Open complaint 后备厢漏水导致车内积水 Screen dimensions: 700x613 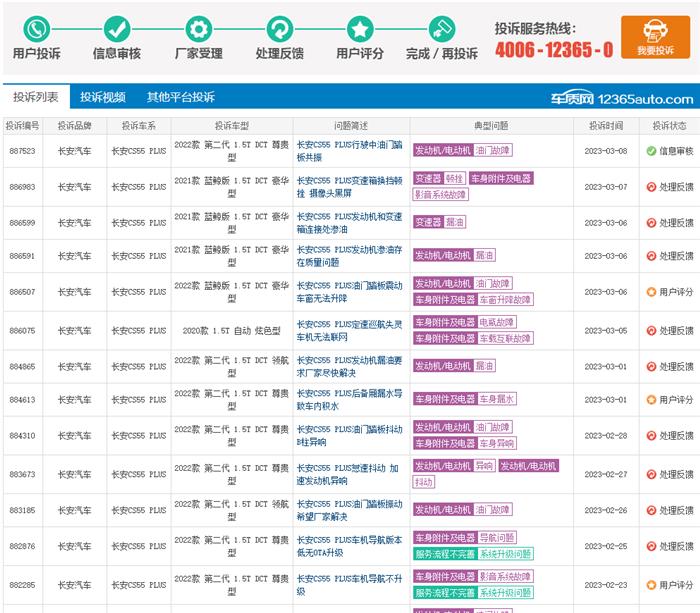350,400
